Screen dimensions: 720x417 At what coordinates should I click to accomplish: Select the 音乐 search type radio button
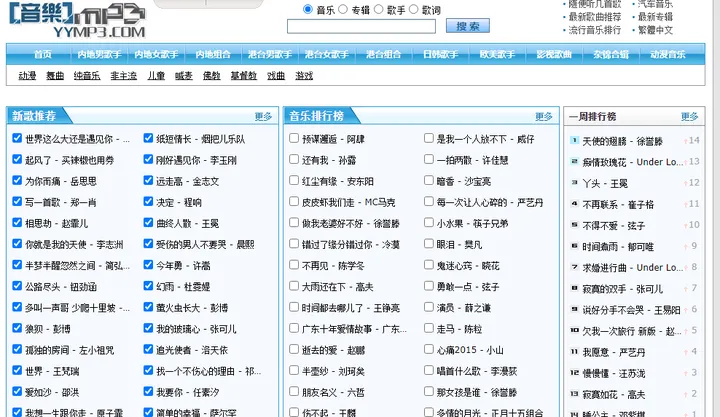(308, 9)
